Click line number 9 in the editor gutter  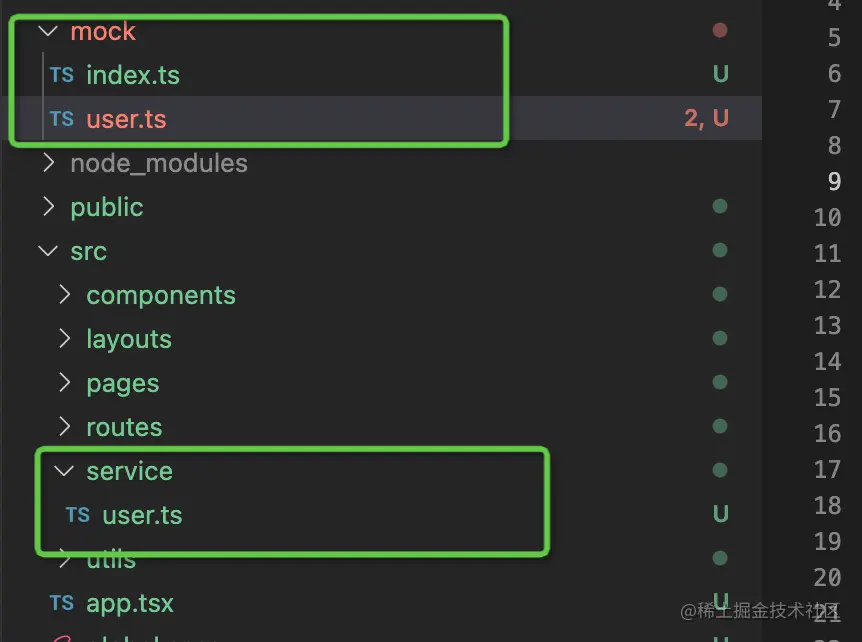click(x=834, y=181)
